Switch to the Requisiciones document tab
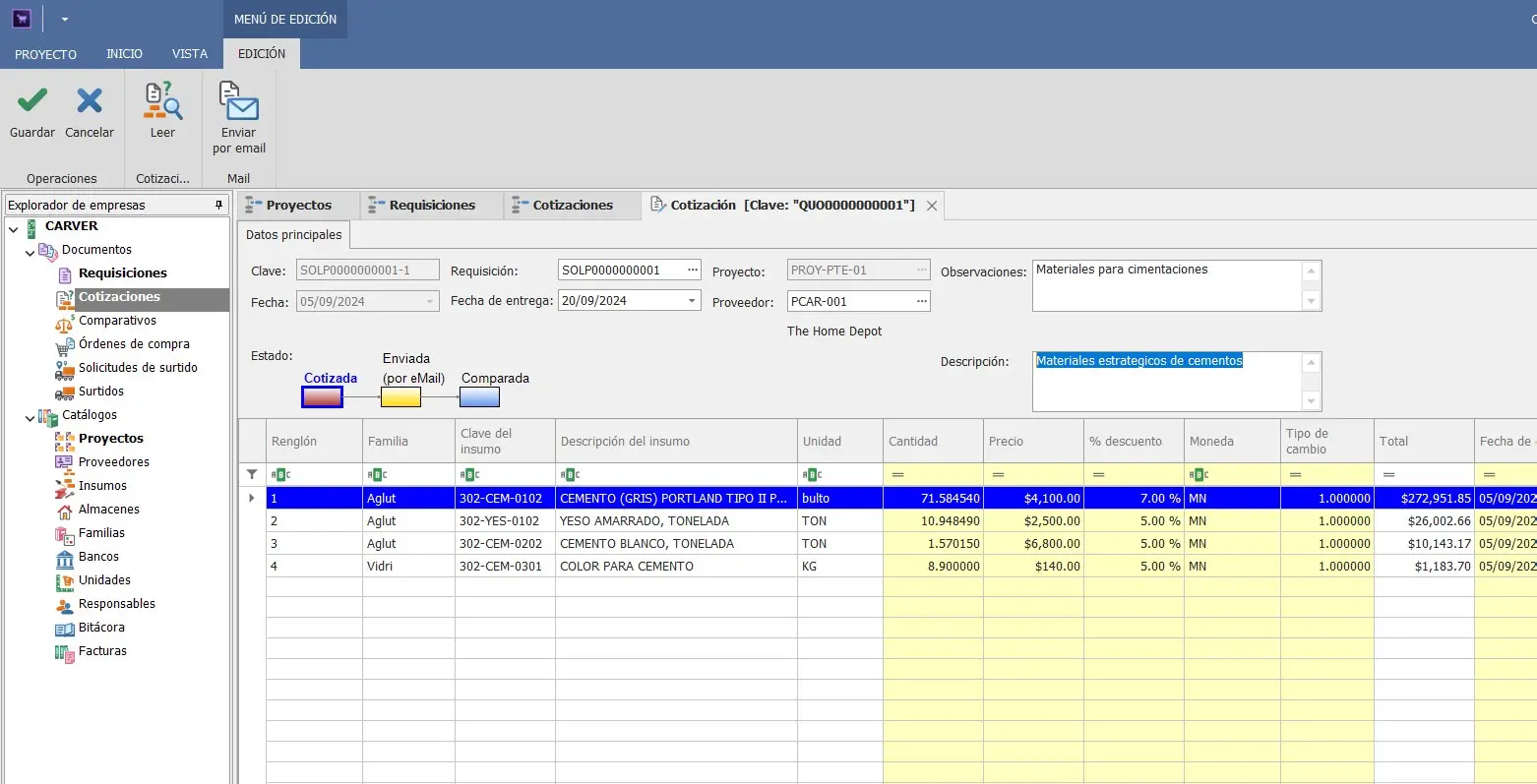Viewport: 1537px width, 784px height. (431, 206)
